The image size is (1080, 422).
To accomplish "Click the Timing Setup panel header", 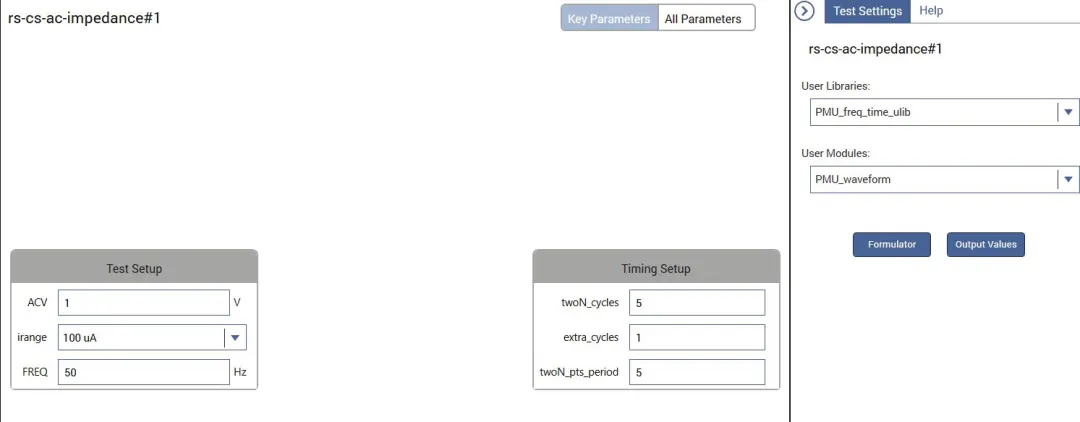I will pos(656,268).
